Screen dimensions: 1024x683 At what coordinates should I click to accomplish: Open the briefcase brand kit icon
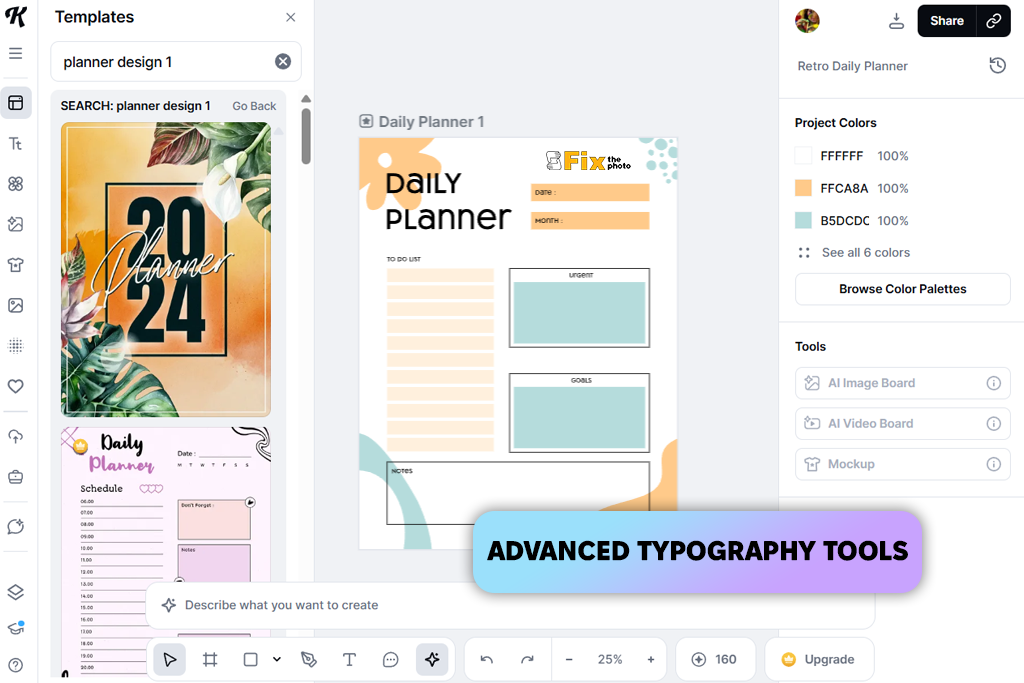(16, 477)
